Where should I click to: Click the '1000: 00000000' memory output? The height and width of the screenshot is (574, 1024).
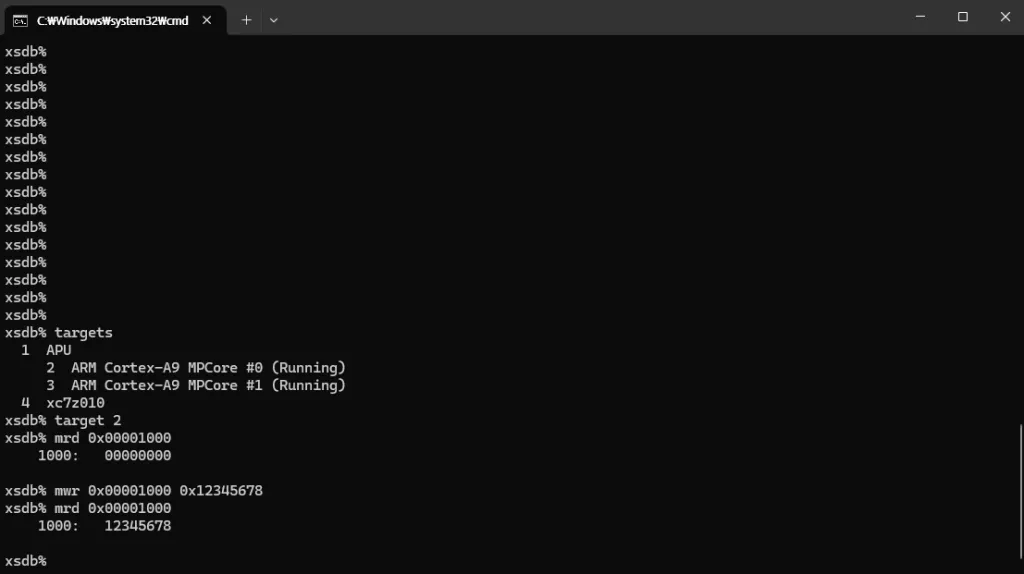coord(104,456)
